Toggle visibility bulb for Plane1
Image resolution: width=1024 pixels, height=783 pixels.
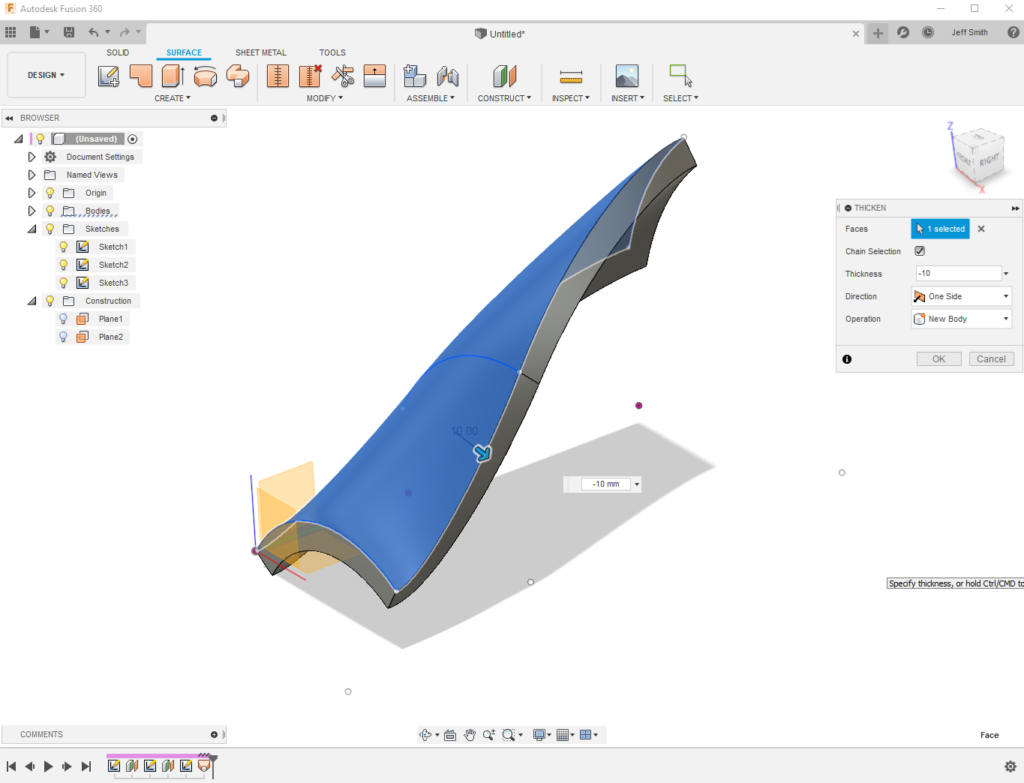(63, 319)
